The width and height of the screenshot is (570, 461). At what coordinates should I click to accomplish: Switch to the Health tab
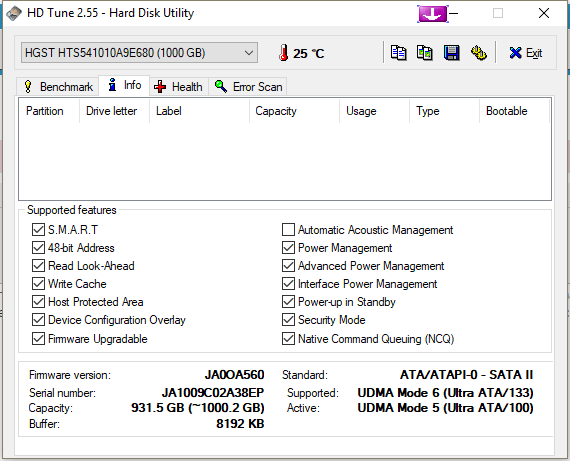pos(178,87)
